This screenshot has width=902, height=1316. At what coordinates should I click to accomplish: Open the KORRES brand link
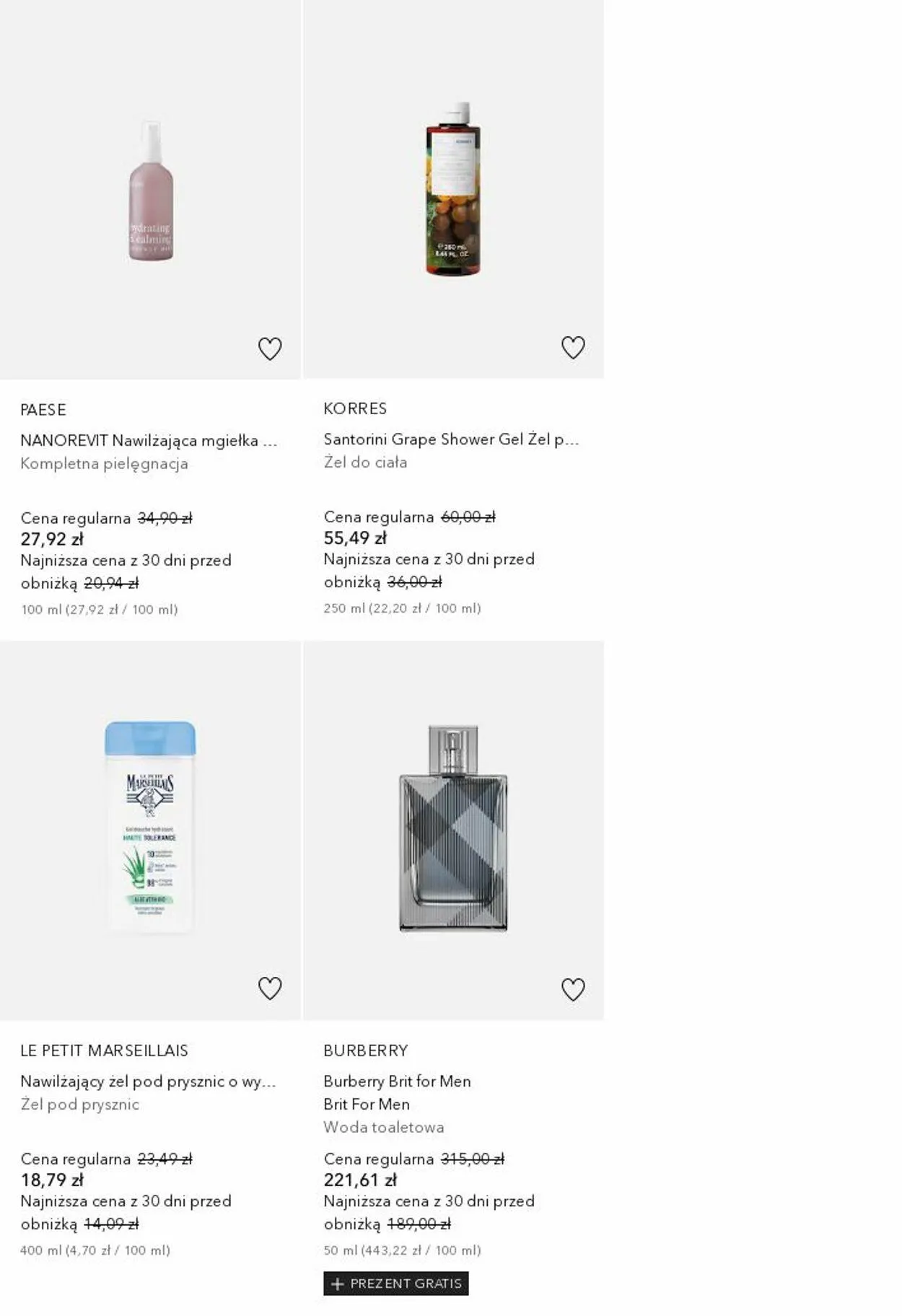pyautogui.click(x=355, y=408)
